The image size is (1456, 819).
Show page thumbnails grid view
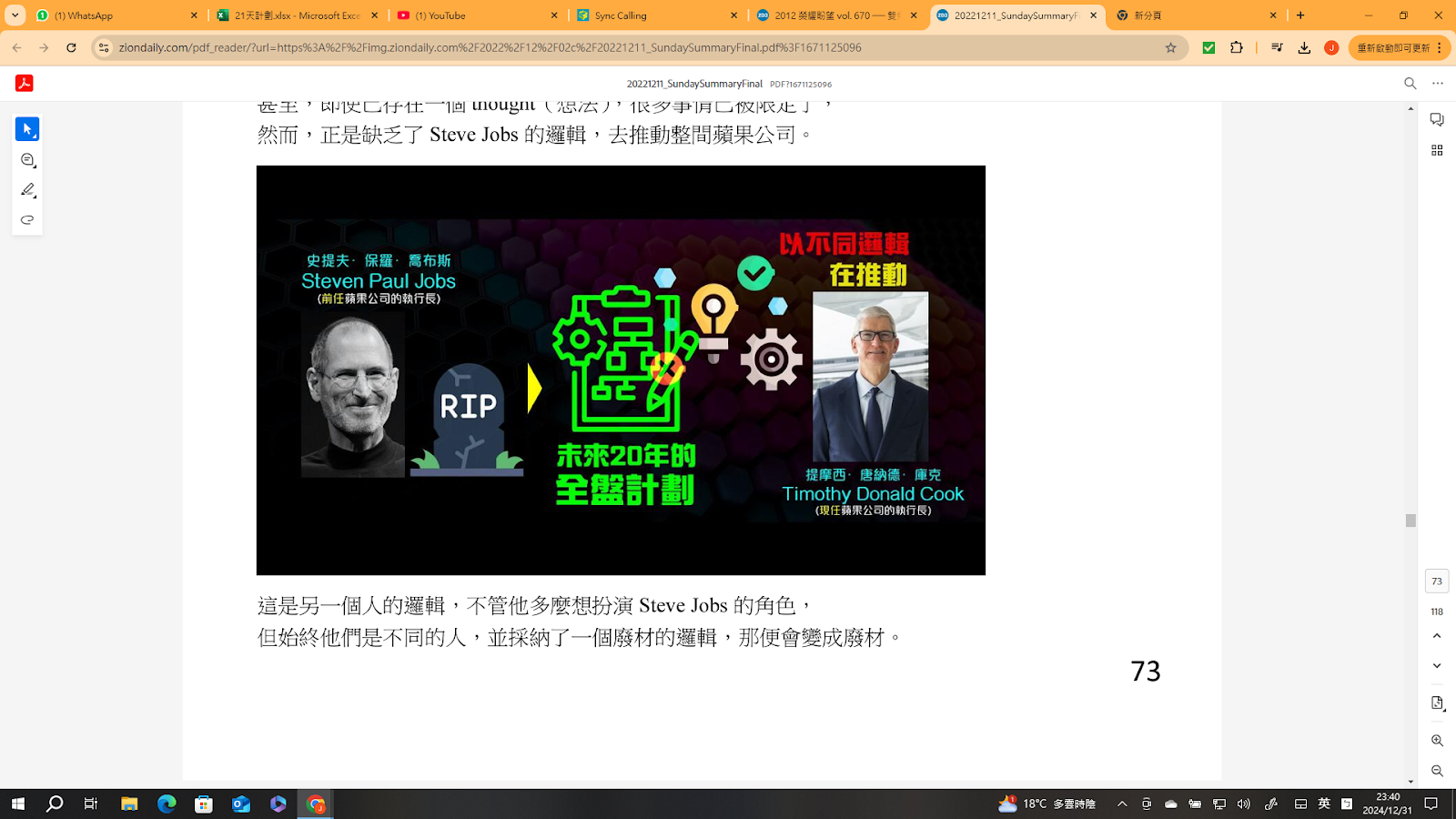(x=1437, y=150)
